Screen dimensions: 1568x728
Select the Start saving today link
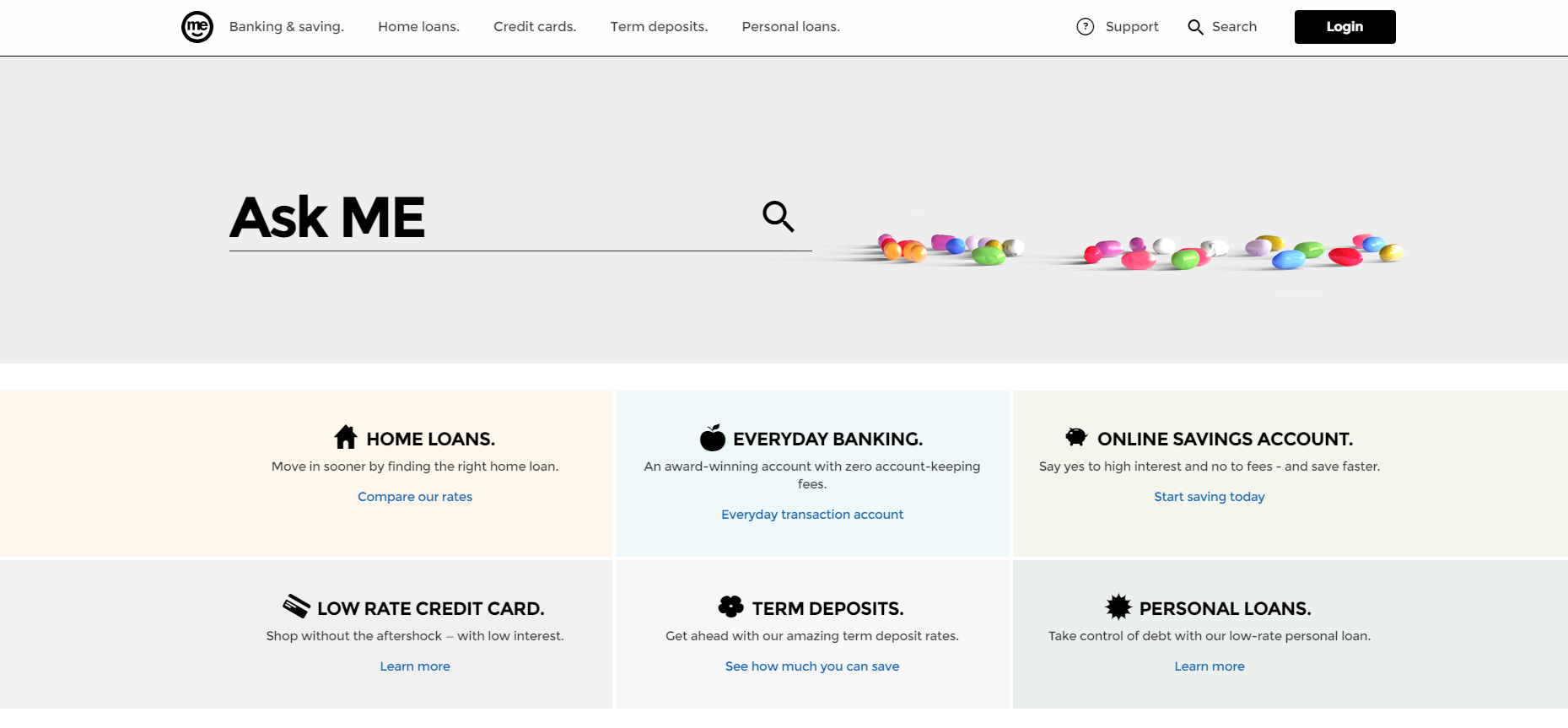(x=1210, y=497)
